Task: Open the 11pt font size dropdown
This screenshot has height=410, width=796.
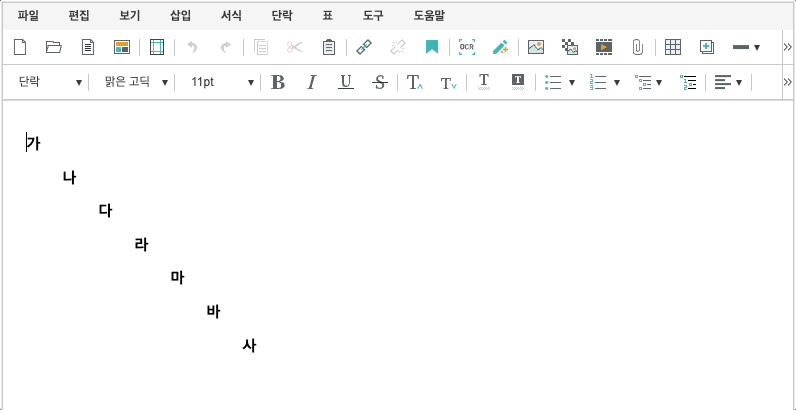Action: [222, 82]
